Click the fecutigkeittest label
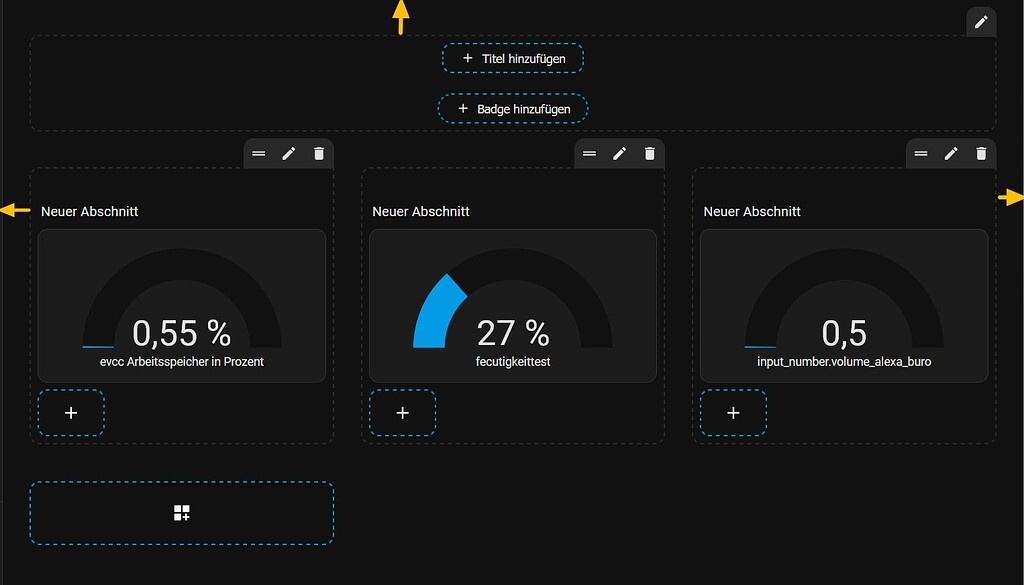The image size is (1024, 585). [513, 362]
